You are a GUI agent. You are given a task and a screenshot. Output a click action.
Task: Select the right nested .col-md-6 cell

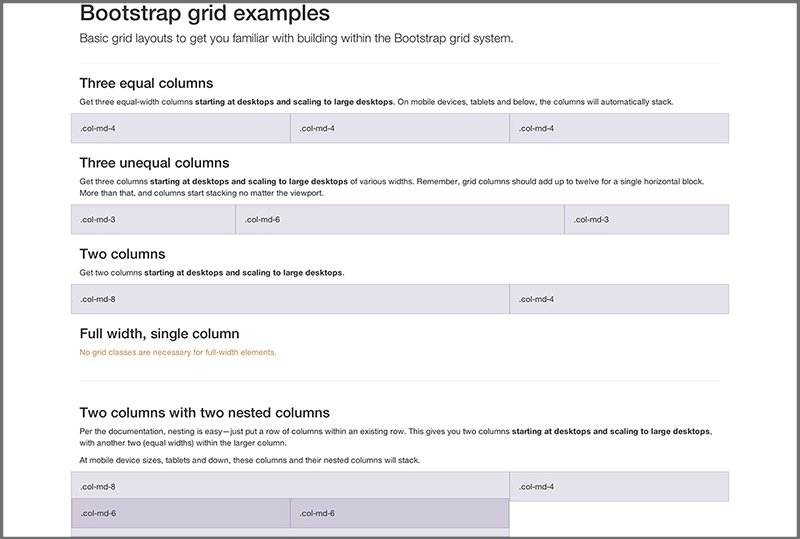(400, 513)
